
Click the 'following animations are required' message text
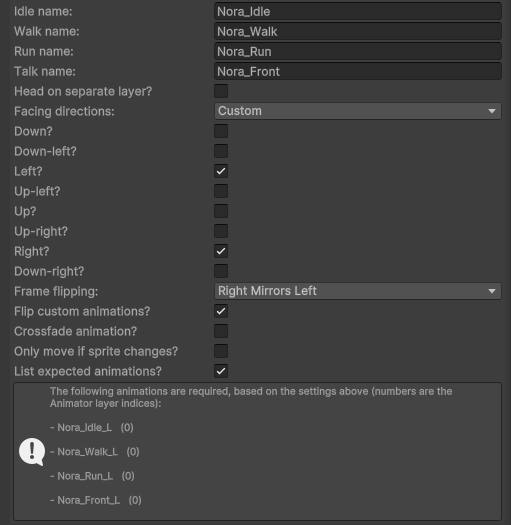(x=251, y=397)
